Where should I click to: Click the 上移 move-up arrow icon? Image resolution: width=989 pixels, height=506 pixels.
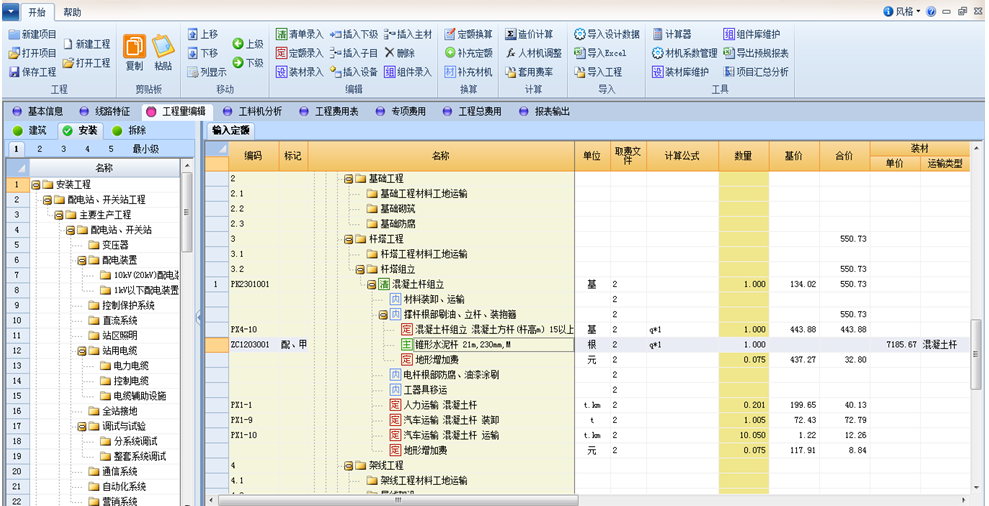(x=193, y=34)
